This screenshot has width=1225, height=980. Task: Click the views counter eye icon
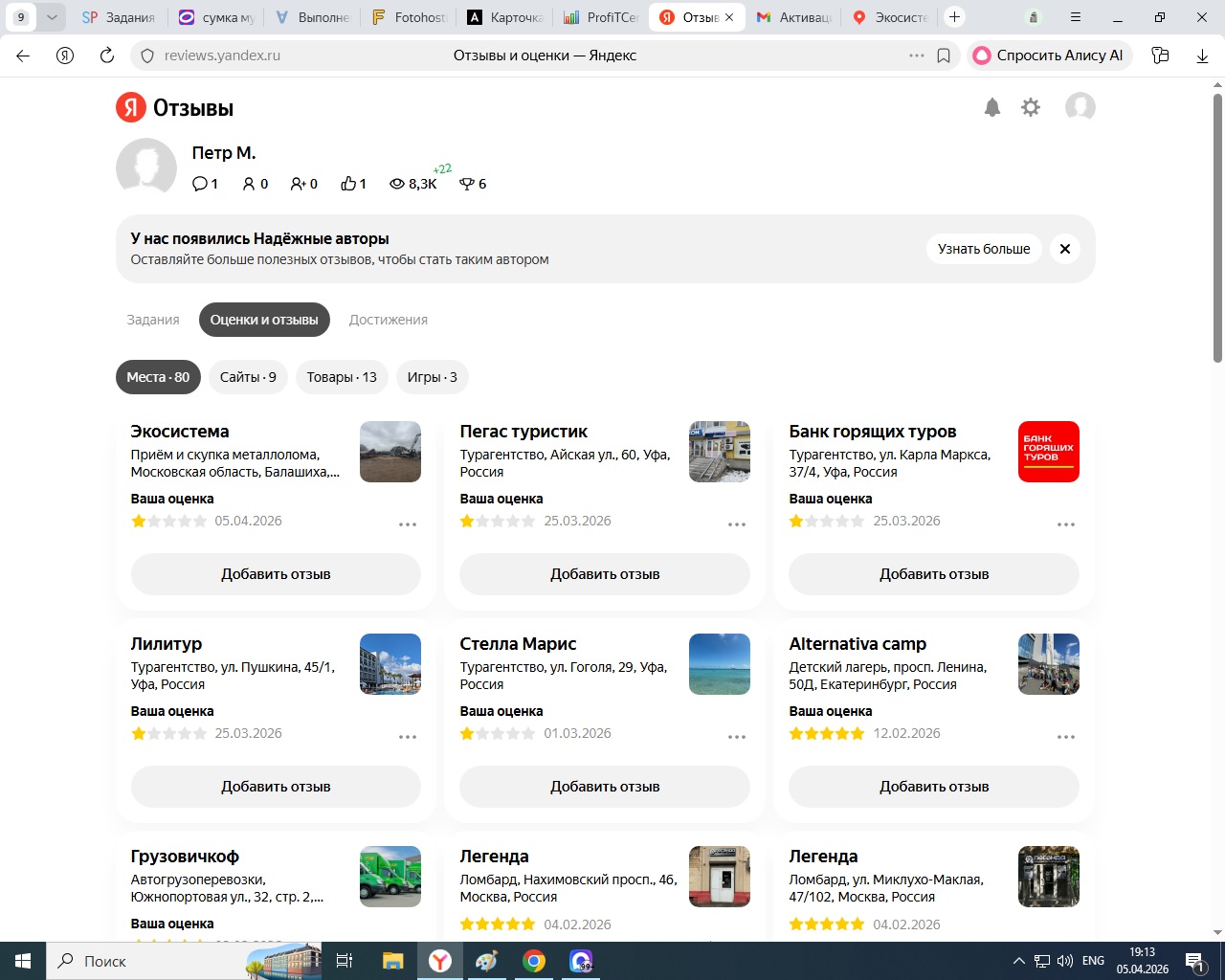(x=397, y=184)
